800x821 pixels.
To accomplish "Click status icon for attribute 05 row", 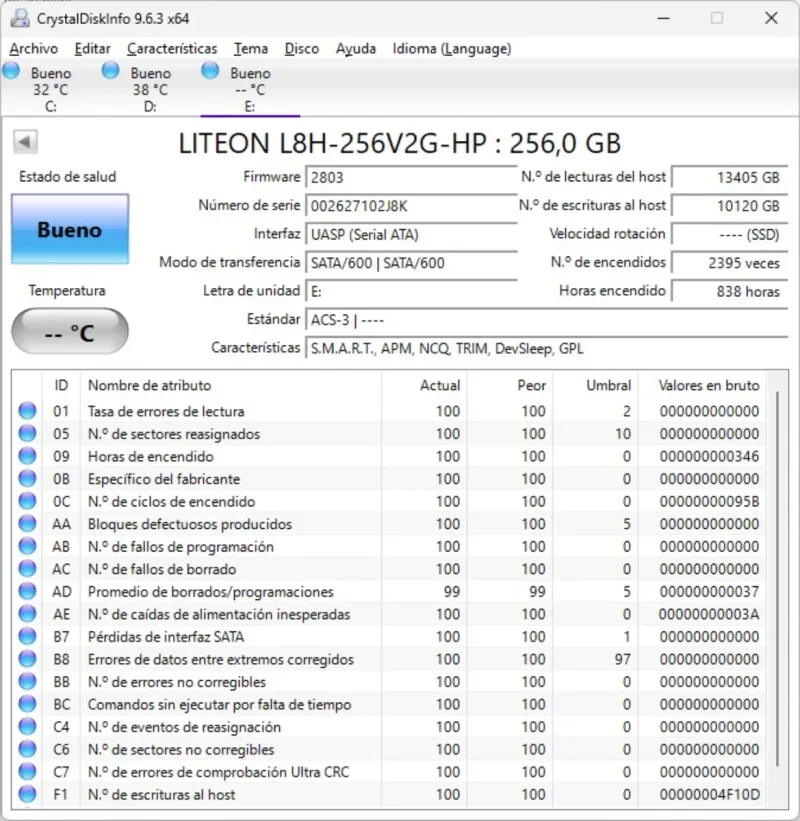I will 27,434.
